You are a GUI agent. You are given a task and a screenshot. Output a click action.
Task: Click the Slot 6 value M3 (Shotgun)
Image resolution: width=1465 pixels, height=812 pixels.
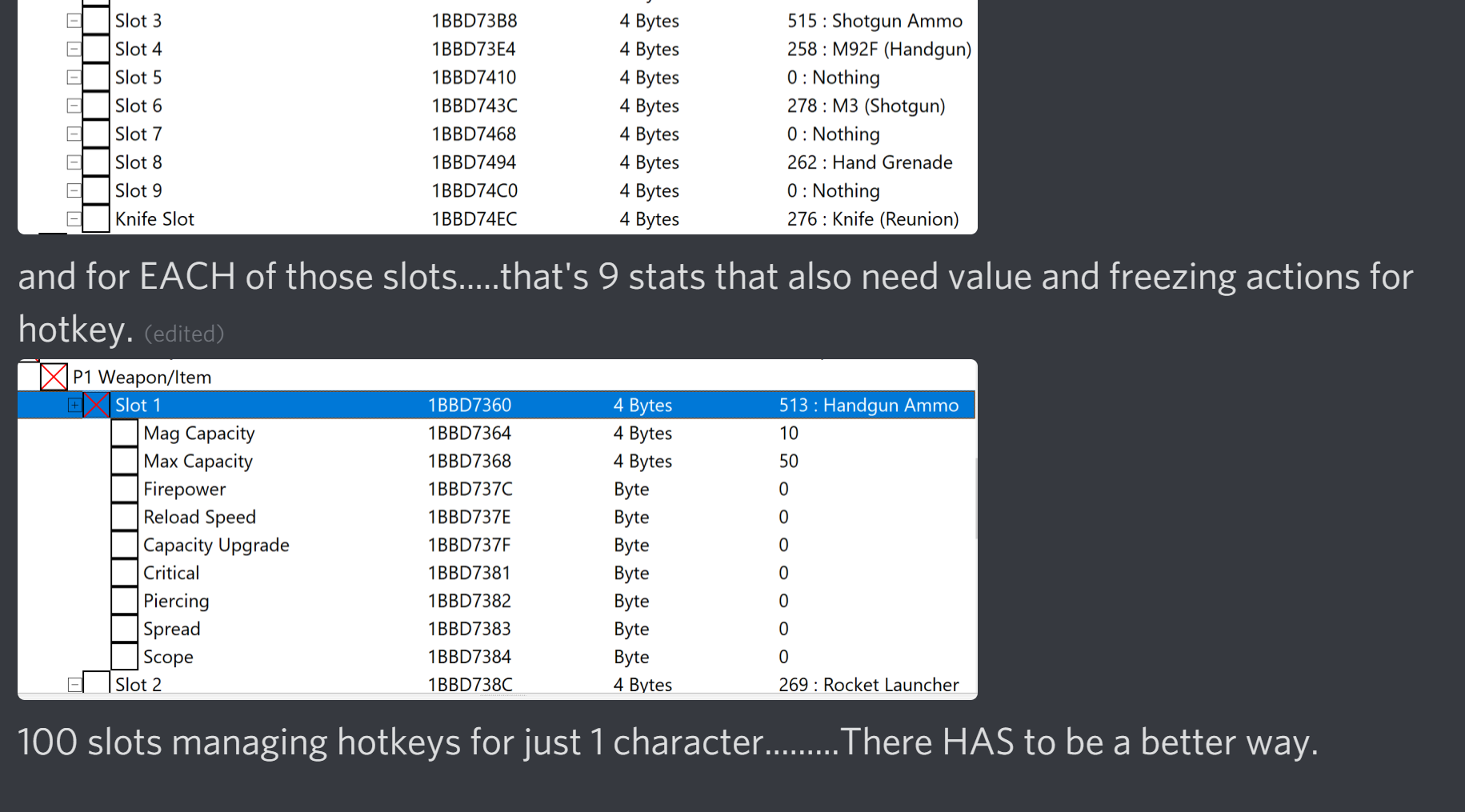click(x=866, y=106)
